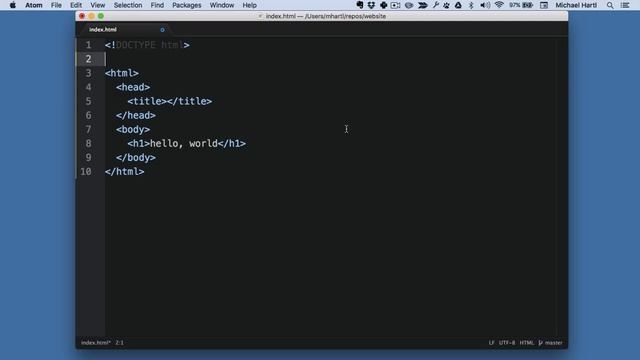The image size is (640, 360).
Task: Open the Help menu
Action: tap(249, 5)
